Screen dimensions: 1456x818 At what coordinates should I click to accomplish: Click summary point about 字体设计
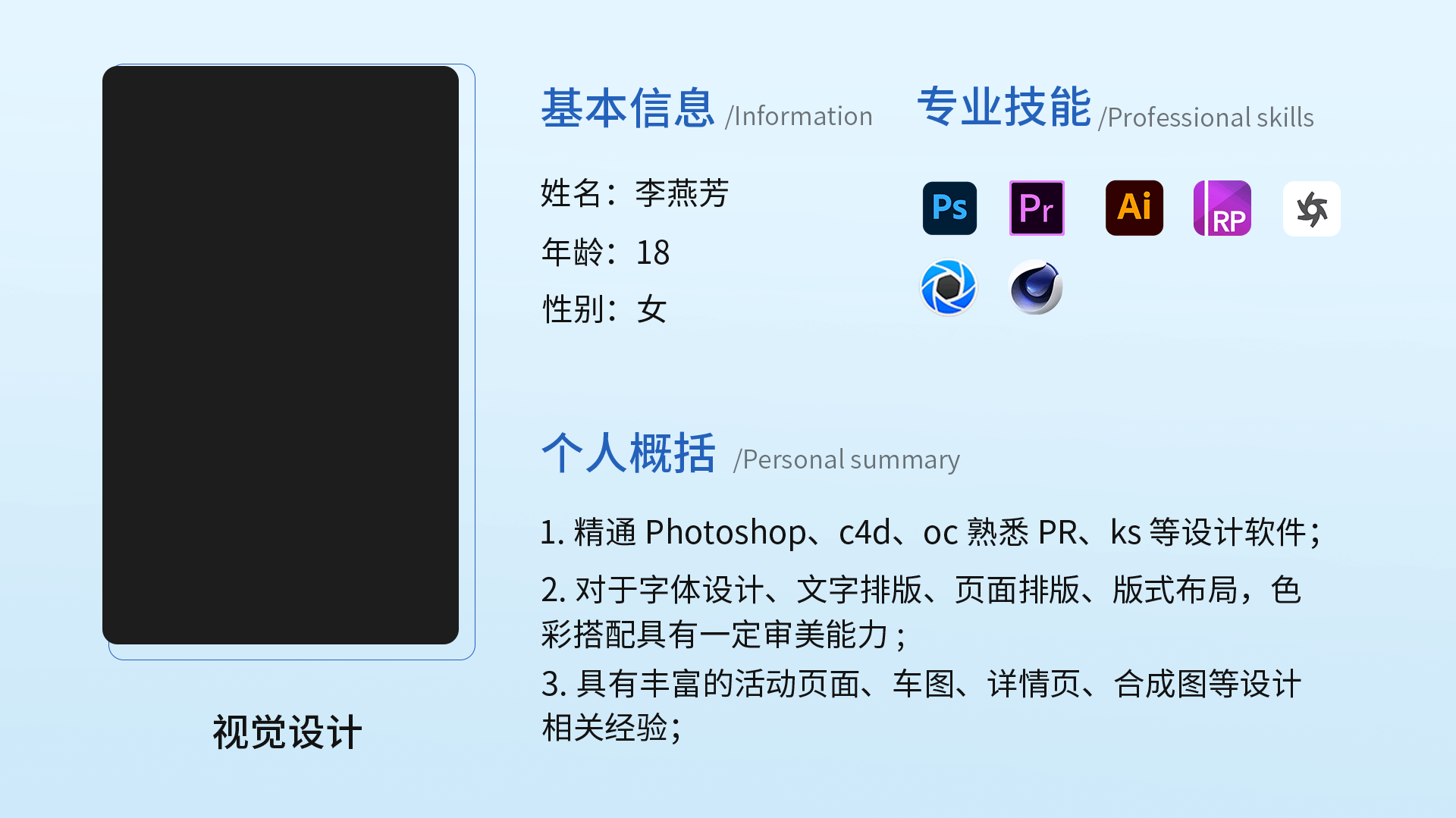click(921, 612)
